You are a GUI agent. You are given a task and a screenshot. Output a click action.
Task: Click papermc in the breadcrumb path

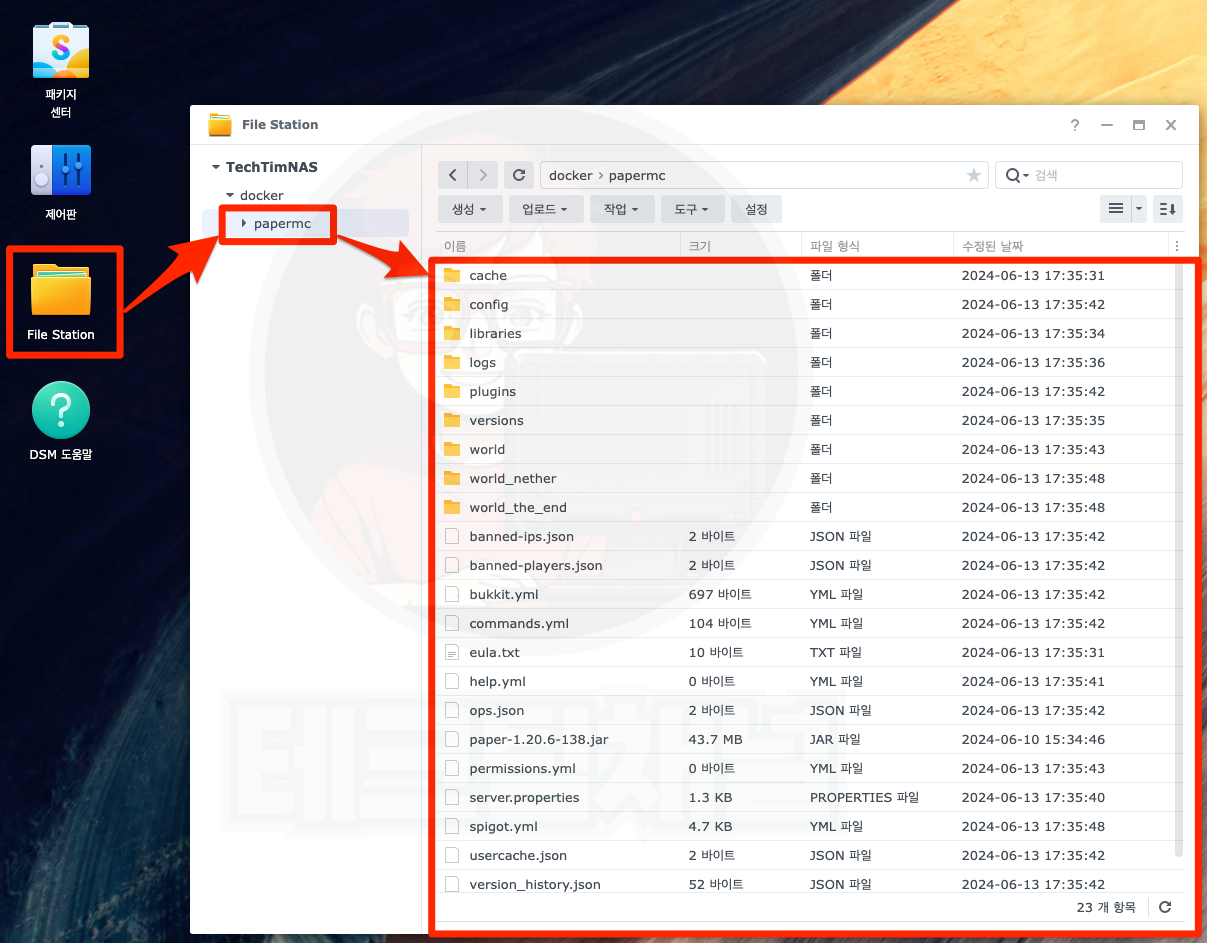point(635,175)
